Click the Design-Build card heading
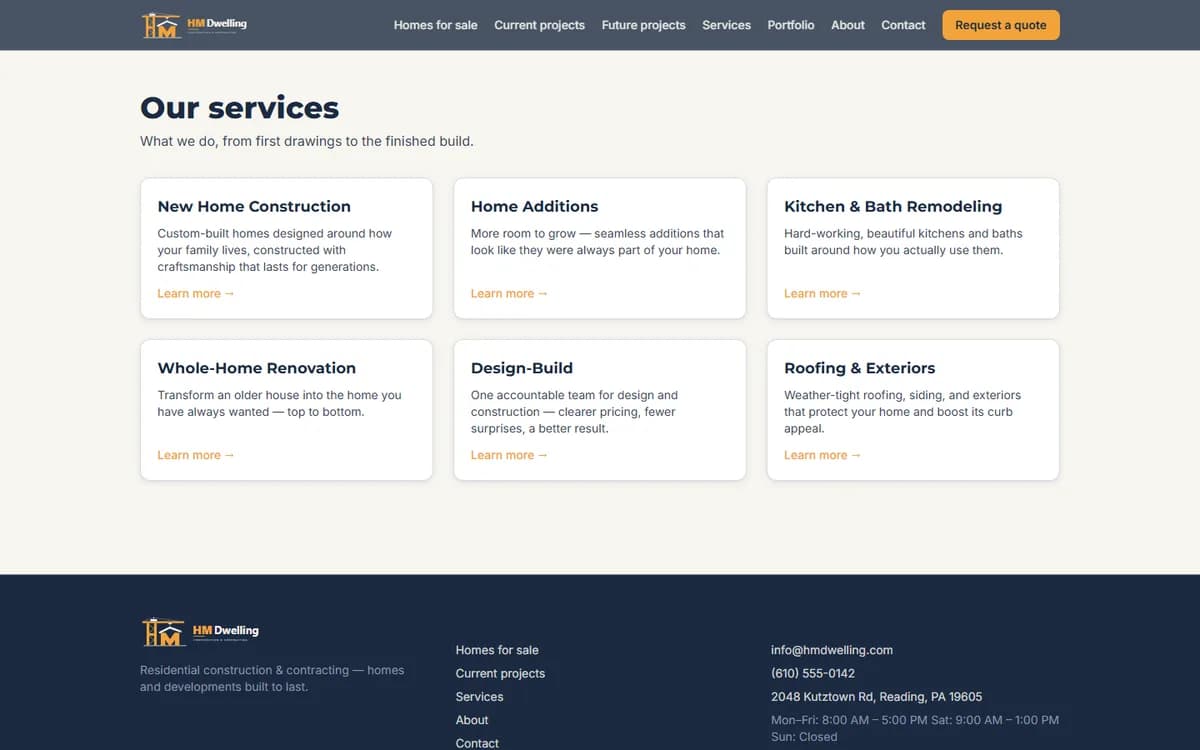Viewport: 1200px width, 750px height. [521, 368]
